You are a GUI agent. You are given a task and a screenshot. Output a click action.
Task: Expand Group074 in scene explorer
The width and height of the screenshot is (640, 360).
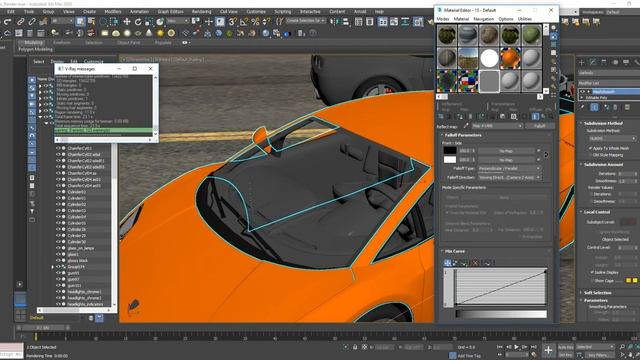52,267
